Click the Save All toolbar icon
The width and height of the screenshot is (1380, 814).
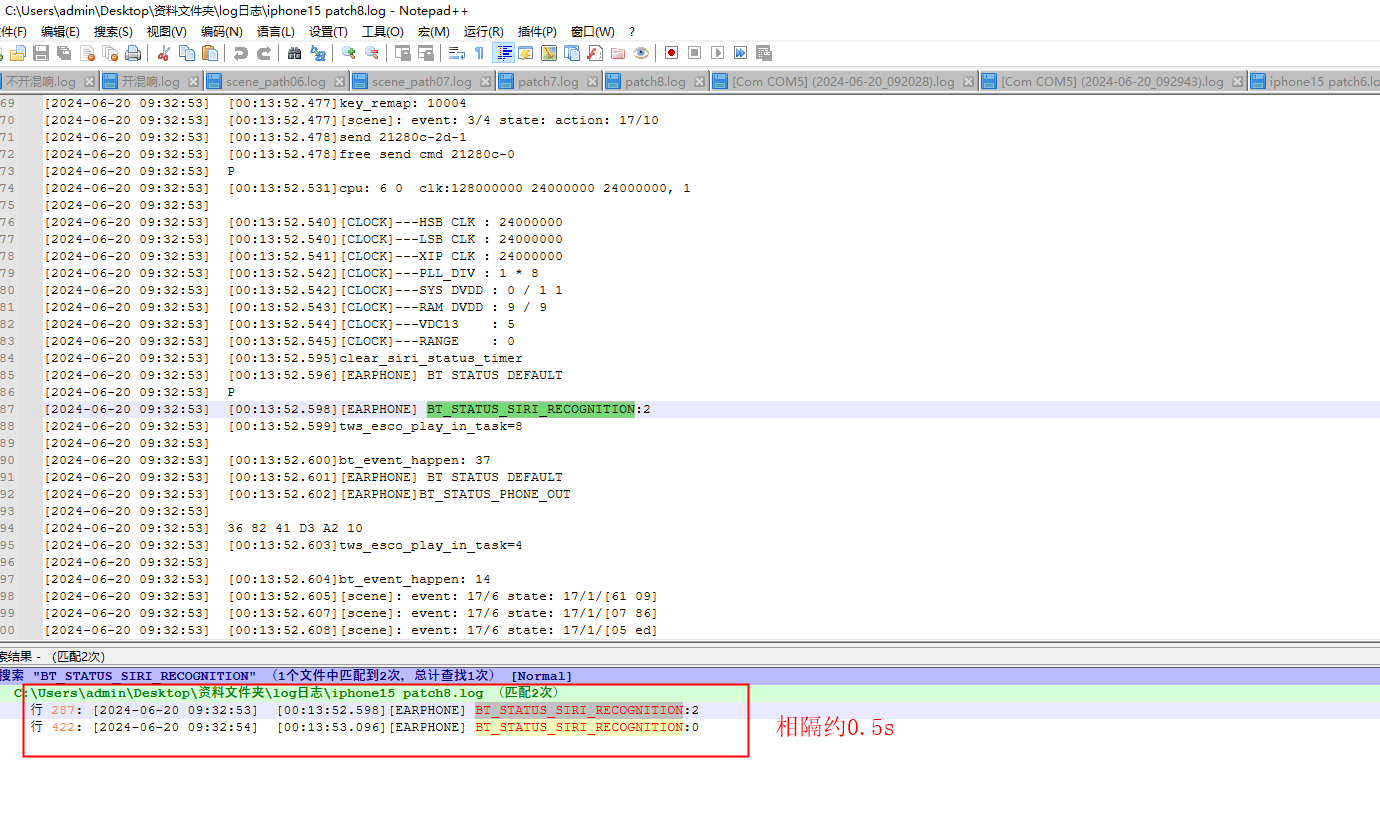64,53
